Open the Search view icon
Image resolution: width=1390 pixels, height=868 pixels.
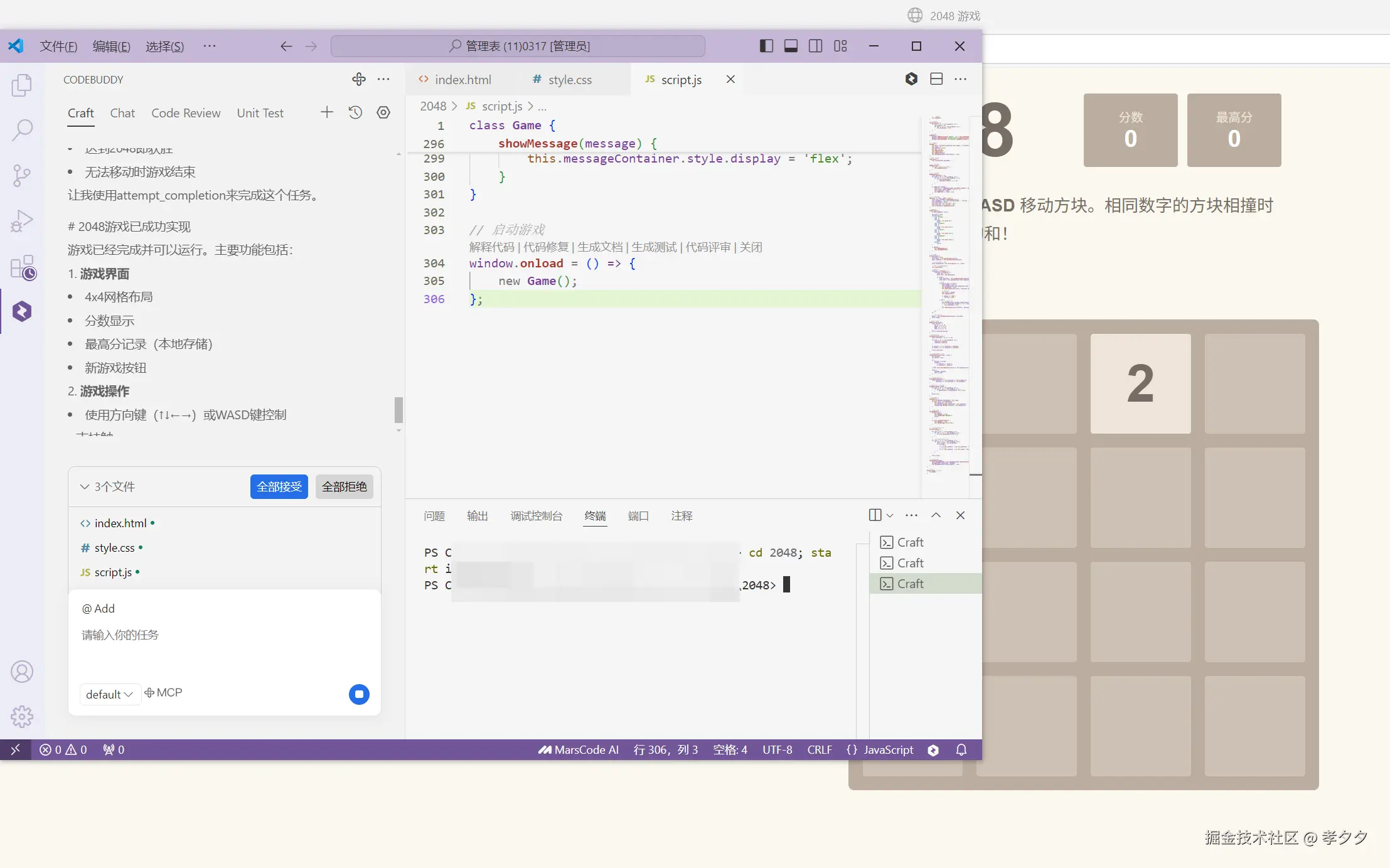pyautogui.click(x=21, y=130)
